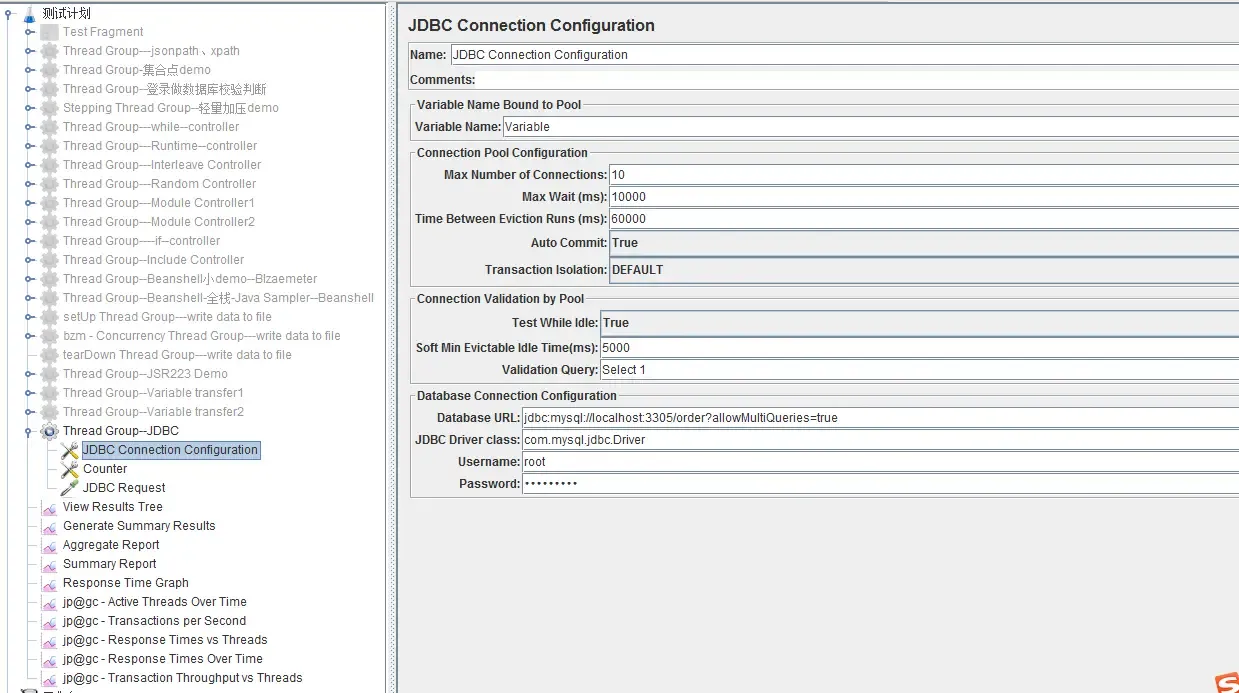The image size is (1239, 693).
Task: Select jp@gc - Transactions per Second listener
Action: (154, 621)
